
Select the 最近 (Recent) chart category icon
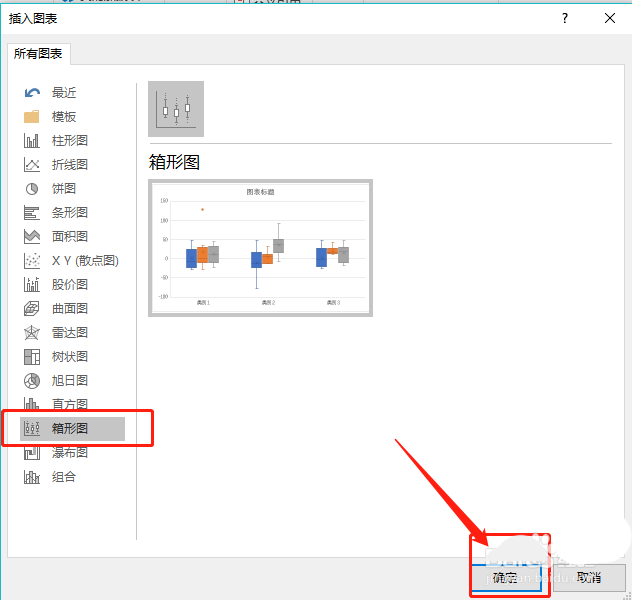(x=32, y=93)
